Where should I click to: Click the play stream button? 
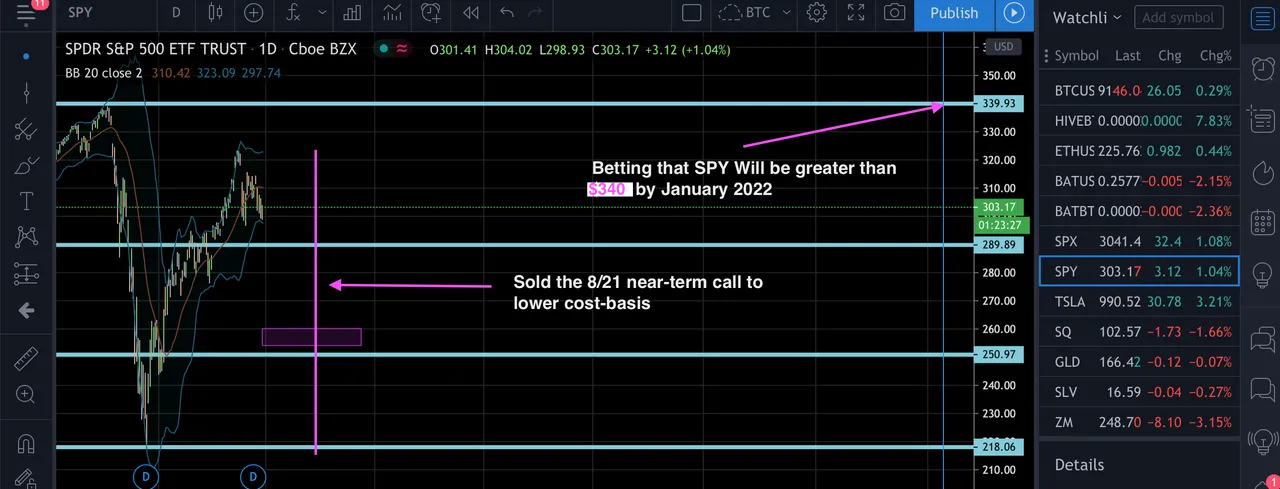pos(1014,13)
